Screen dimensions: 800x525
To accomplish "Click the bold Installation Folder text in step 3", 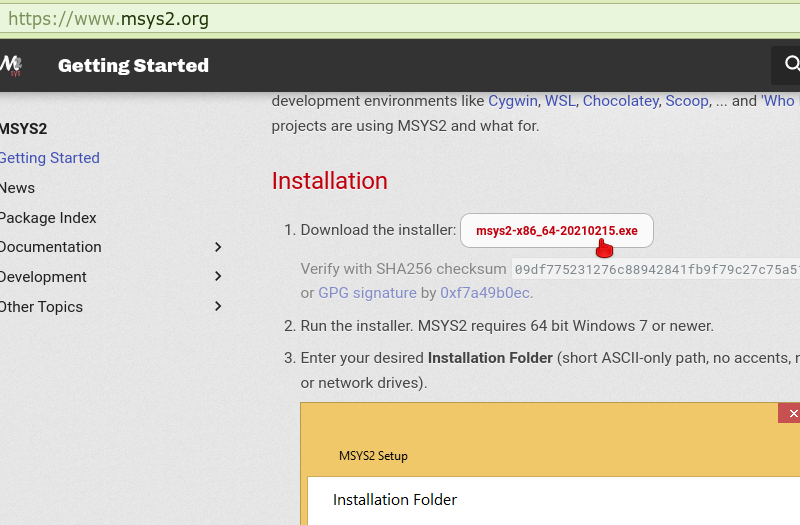I will (490, 358).
